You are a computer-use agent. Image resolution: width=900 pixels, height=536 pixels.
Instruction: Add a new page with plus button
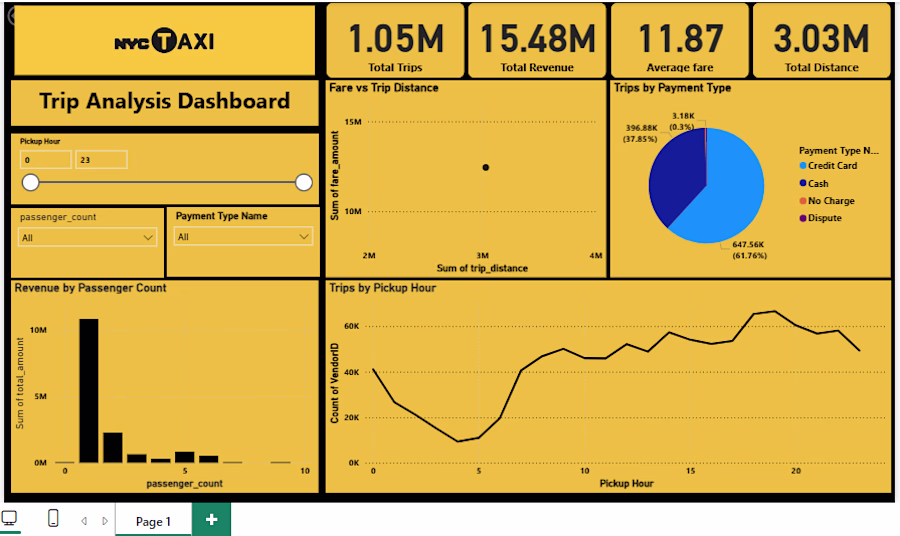point(211,519)
